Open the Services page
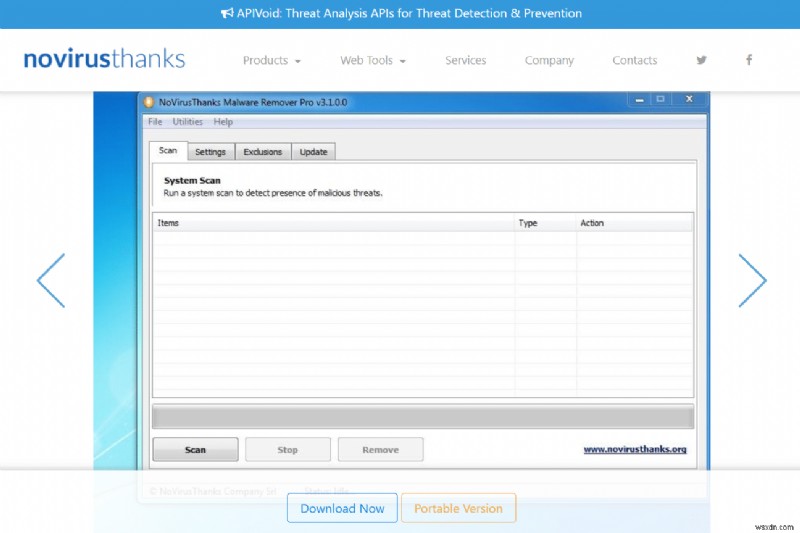The height and width of the screenshot is (533, 800). pyautogui.click(x=465, y=60)
